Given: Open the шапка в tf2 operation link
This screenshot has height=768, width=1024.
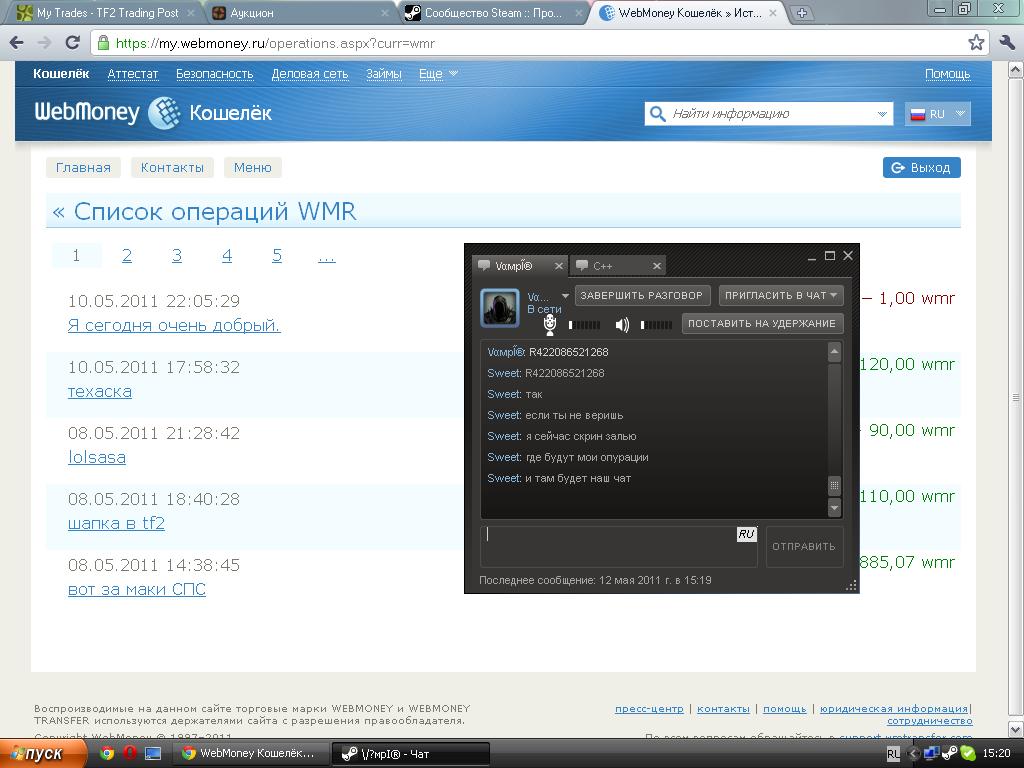Looking at the screenshot, I should click(116, 523).
